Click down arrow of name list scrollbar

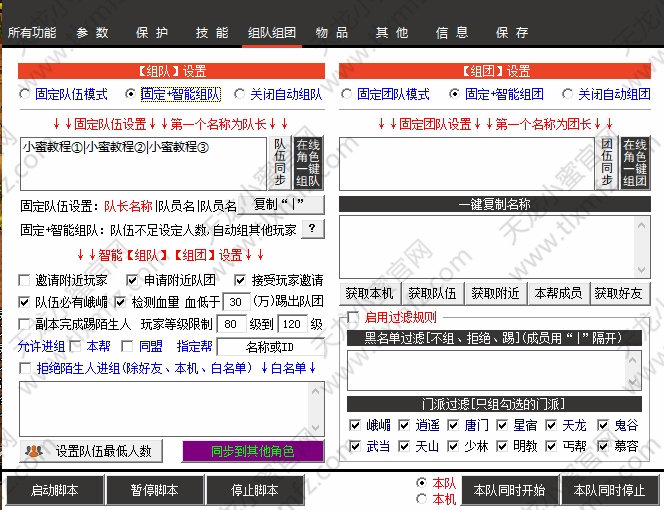click(x=641, y=270)
